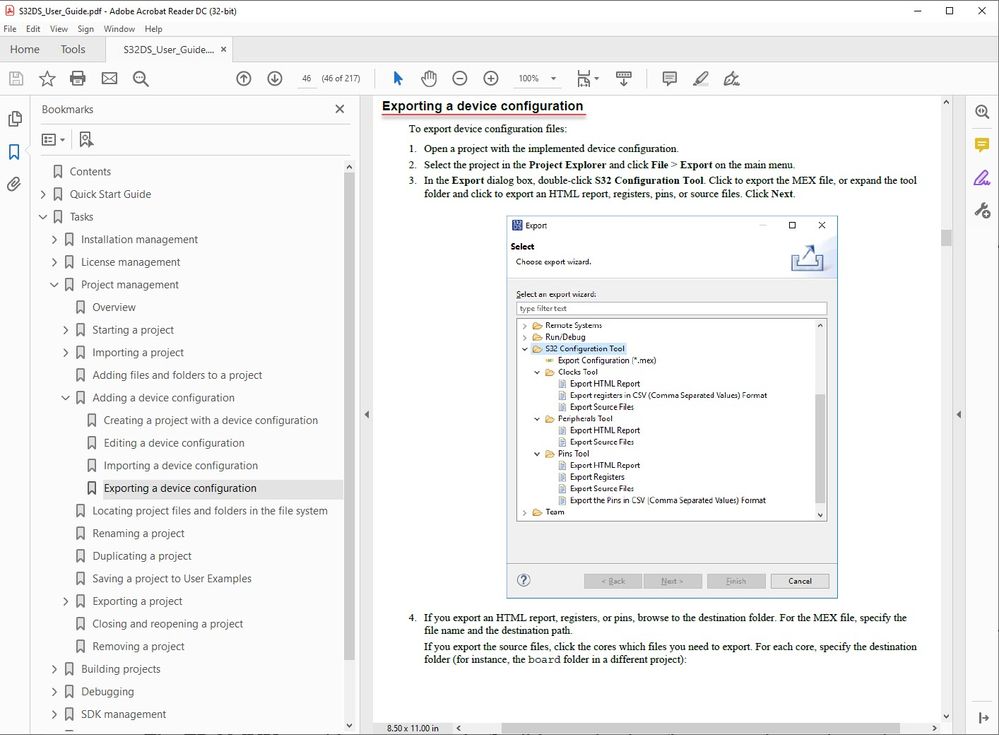Open the zoom level dropdown
The image size is (999, 735).
[554, 78]
